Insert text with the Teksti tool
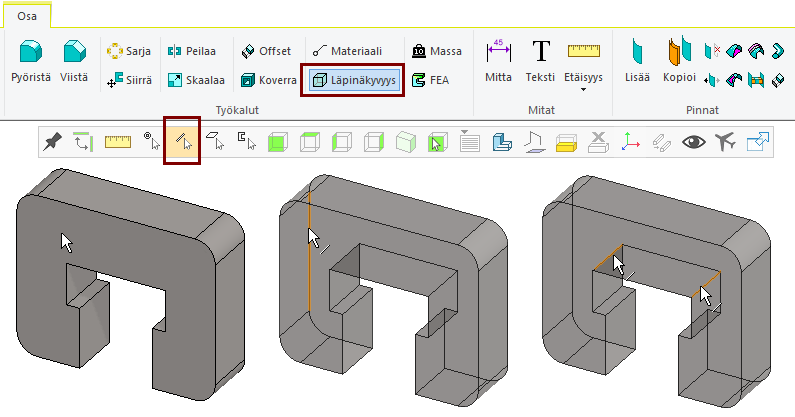The width and height of the screenshot is (795, 417). [x=541, y=62]
